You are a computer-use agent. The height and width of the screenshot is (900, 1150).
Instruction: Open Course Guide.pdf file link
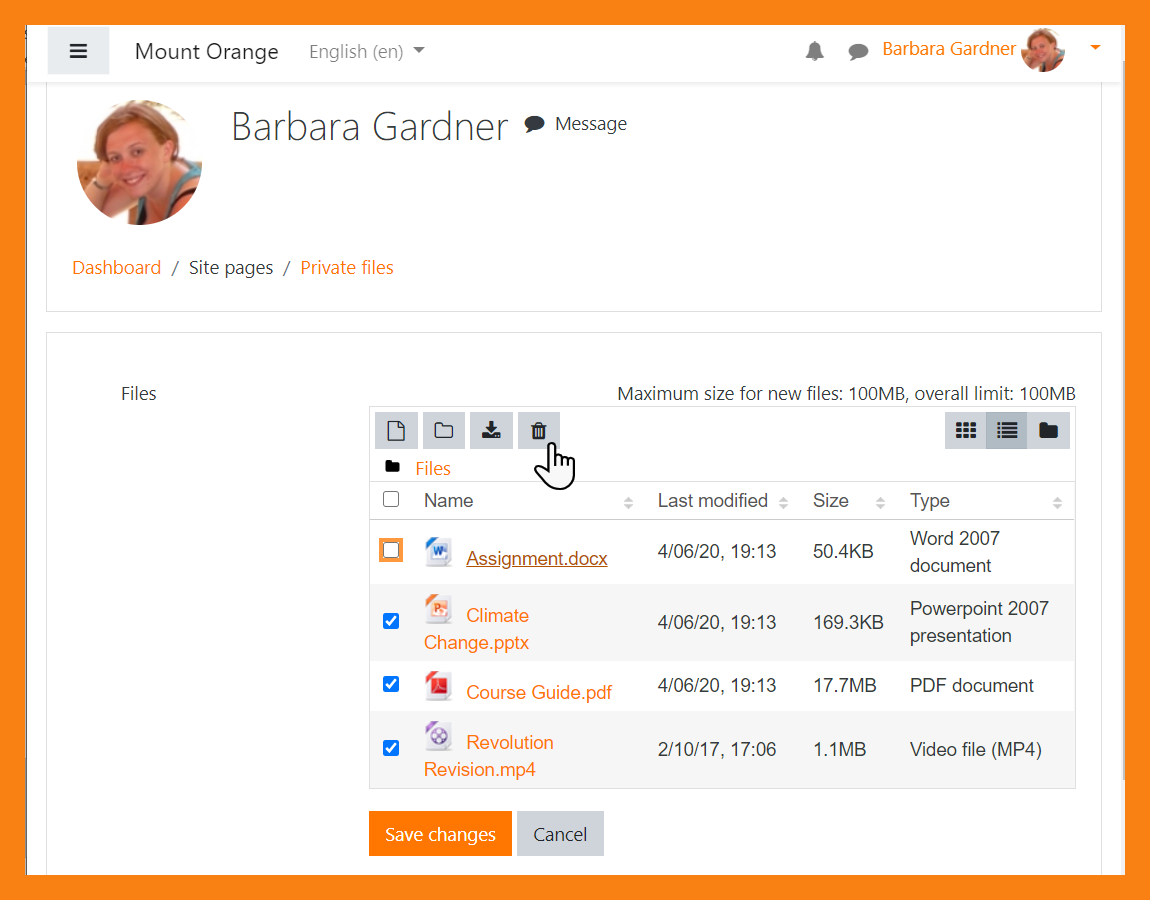[x=539, y=692]
